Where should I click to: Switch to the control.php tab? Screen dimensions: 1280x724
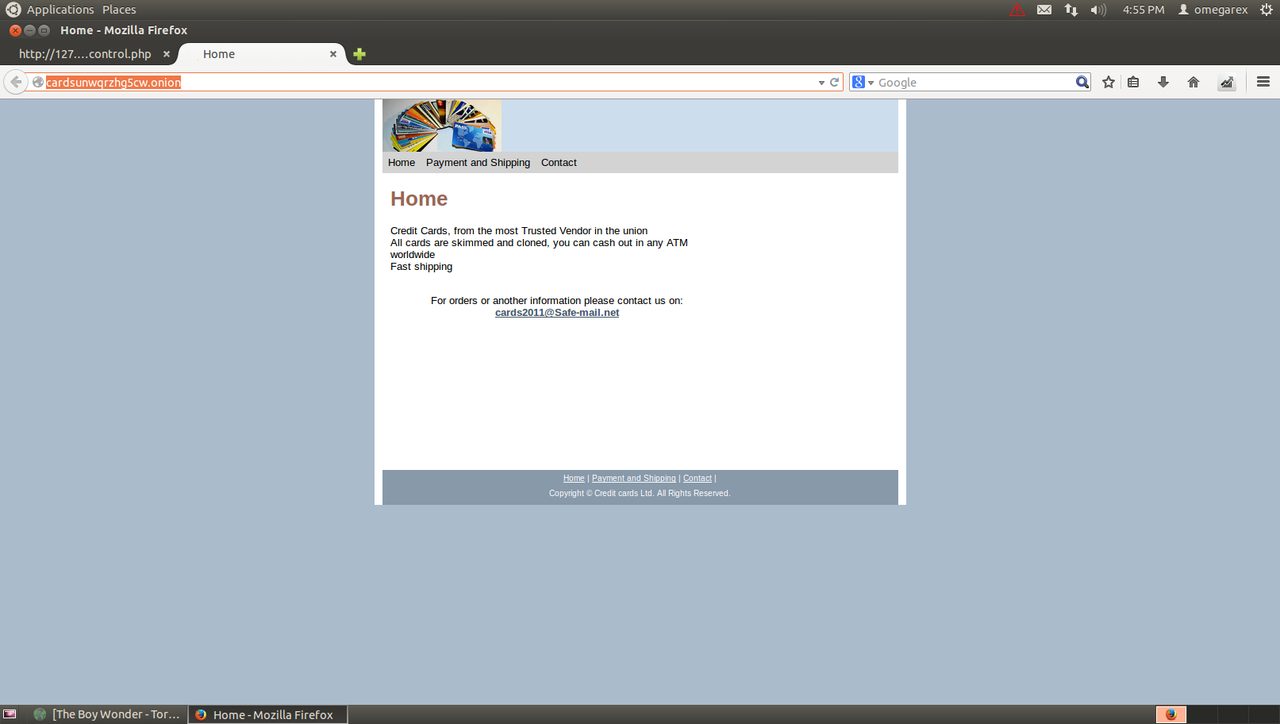coord(85,54)
